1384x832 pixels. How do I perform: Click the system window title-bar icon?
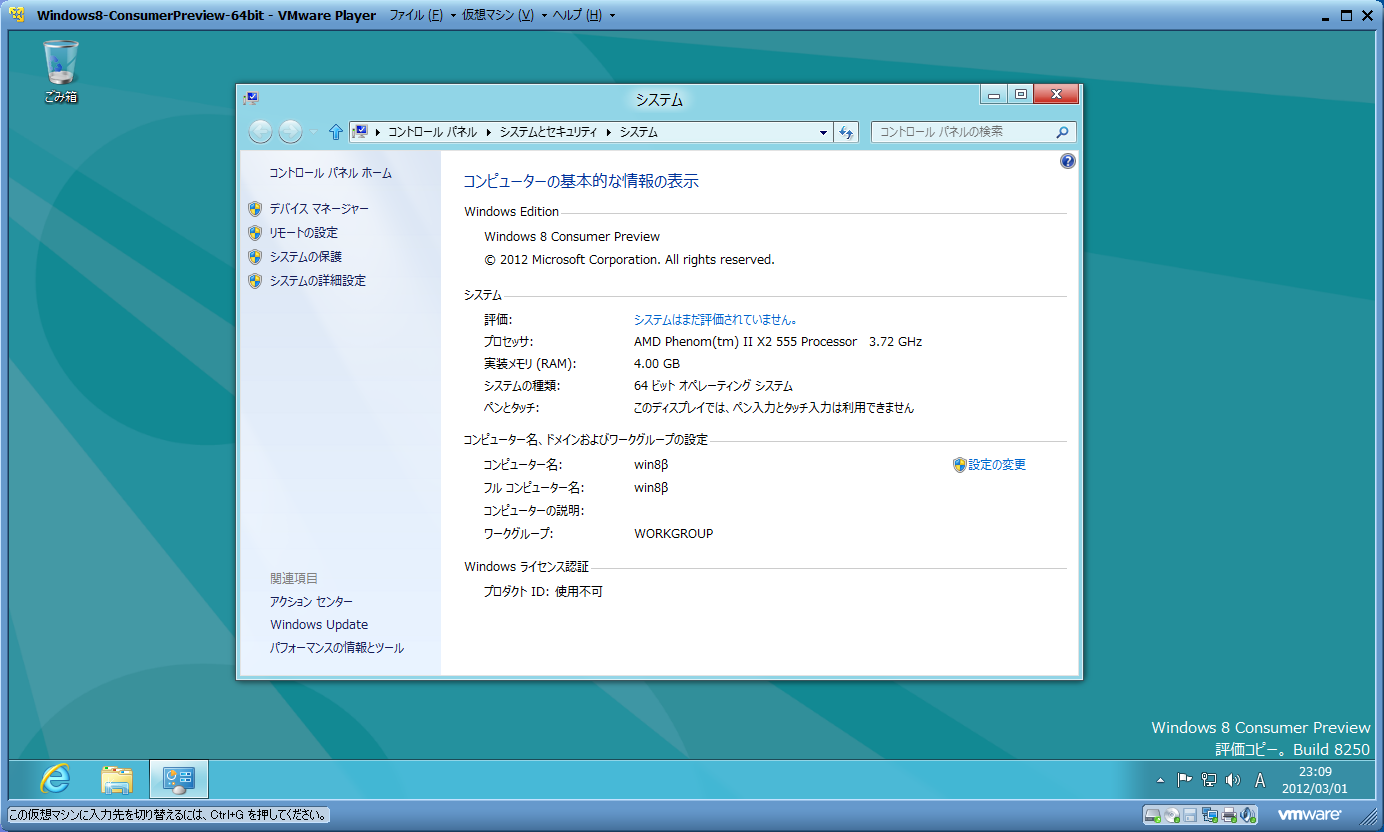251,98
